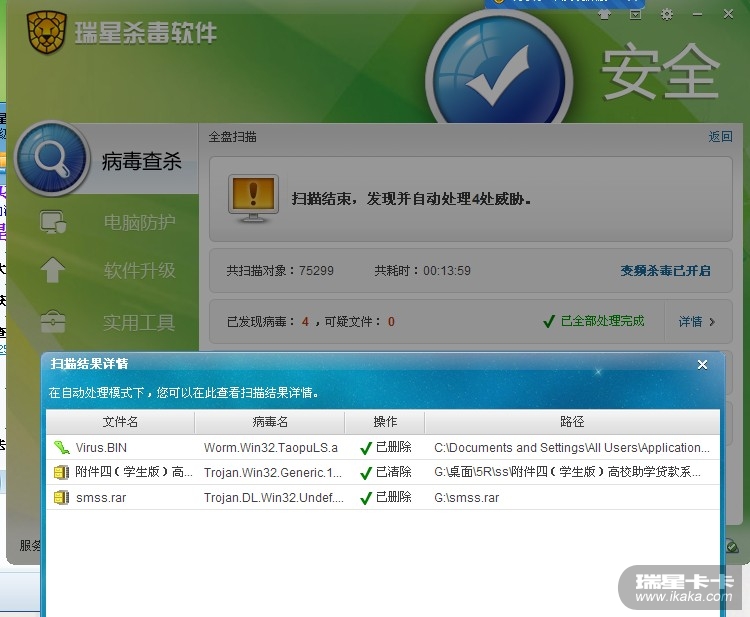Click the 共扫描对象：75299 text
Viewport: 750px width, 617px height.
pos(280,271)
